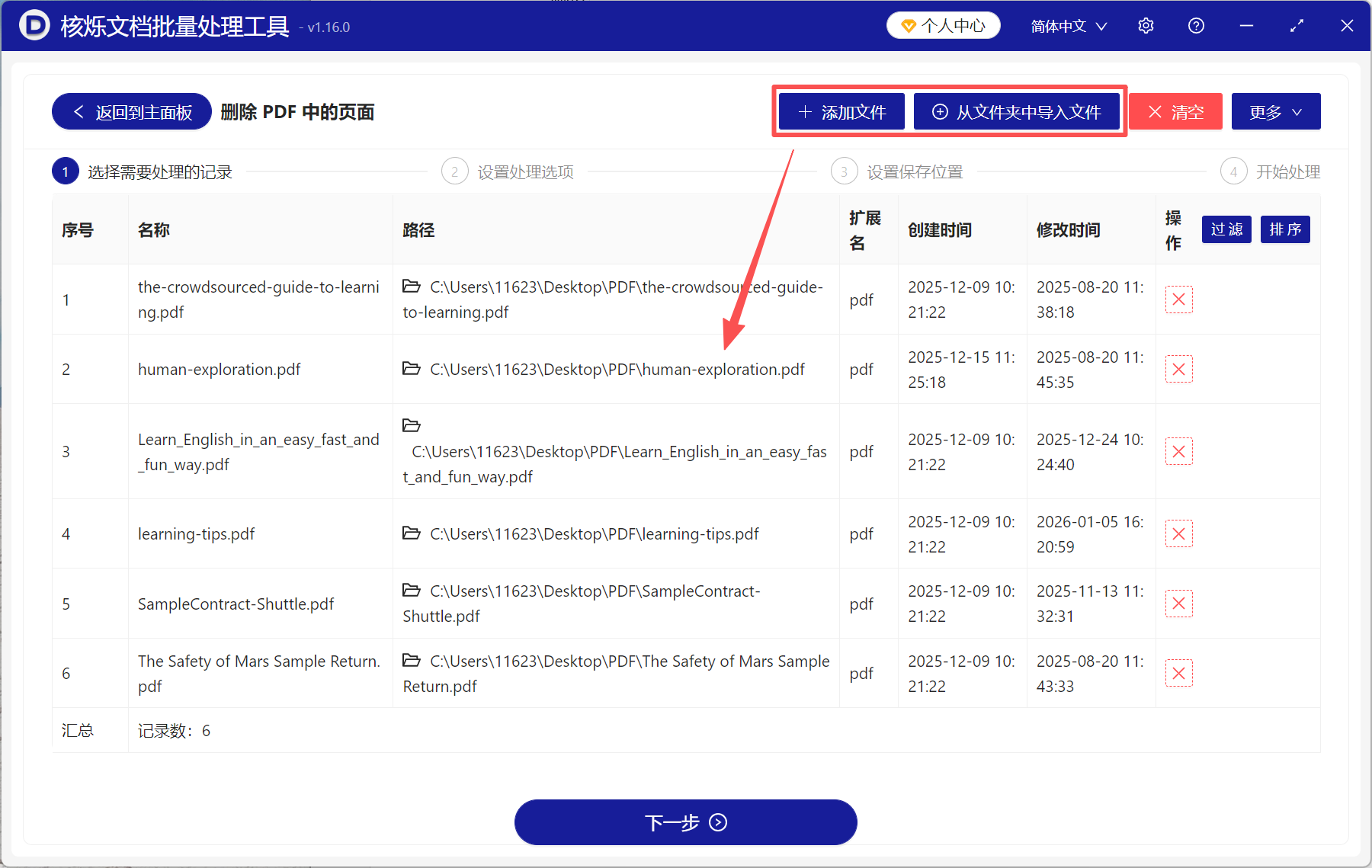Open the 排序 sort options
This screenshot has height=868, width=1372.
[x=1285, y=229]
